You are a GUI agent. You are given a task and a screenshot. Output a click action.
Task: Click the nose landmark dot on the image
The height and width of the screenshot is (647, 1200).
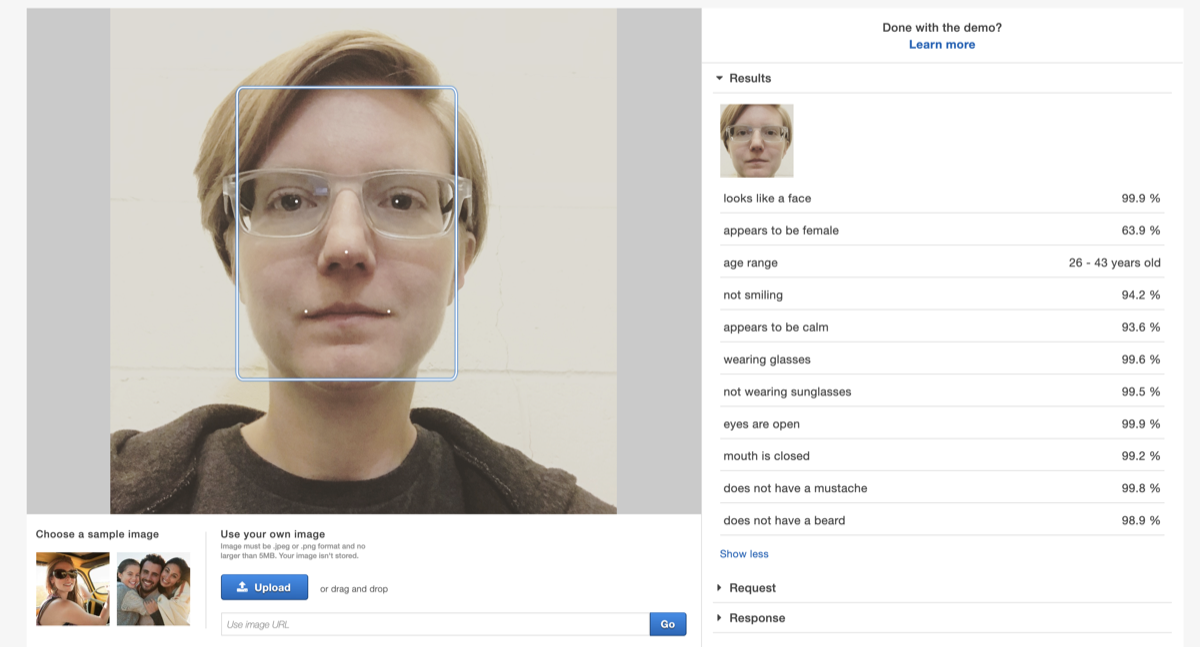coord(346,253)
